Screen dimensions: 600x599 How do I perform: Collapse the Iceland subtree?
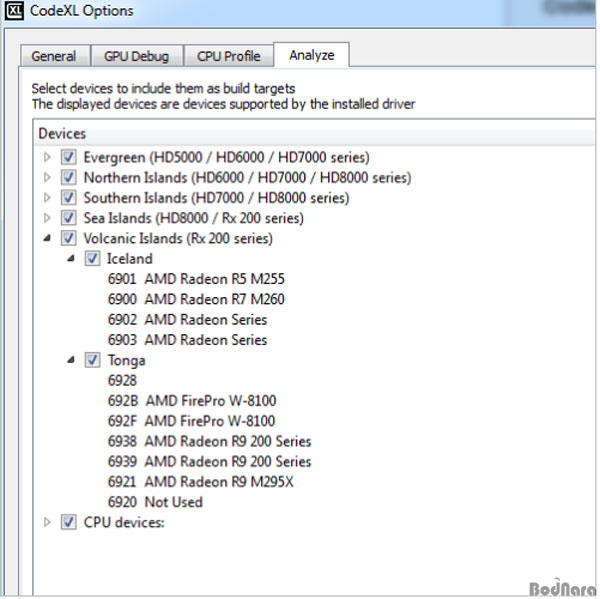(x=71, y=259)
